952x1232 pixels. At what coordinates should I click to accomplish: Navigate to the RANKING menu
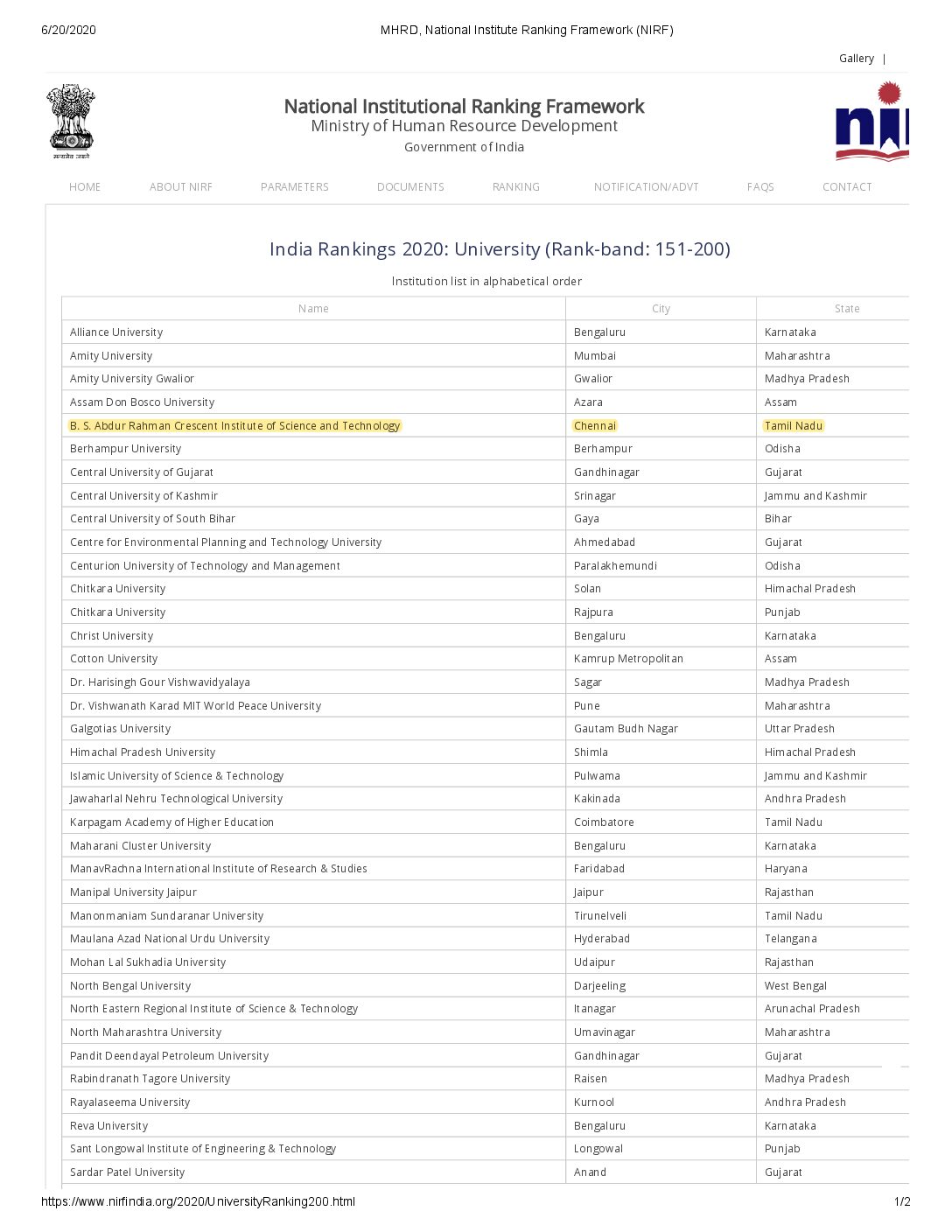click(516, 187)
